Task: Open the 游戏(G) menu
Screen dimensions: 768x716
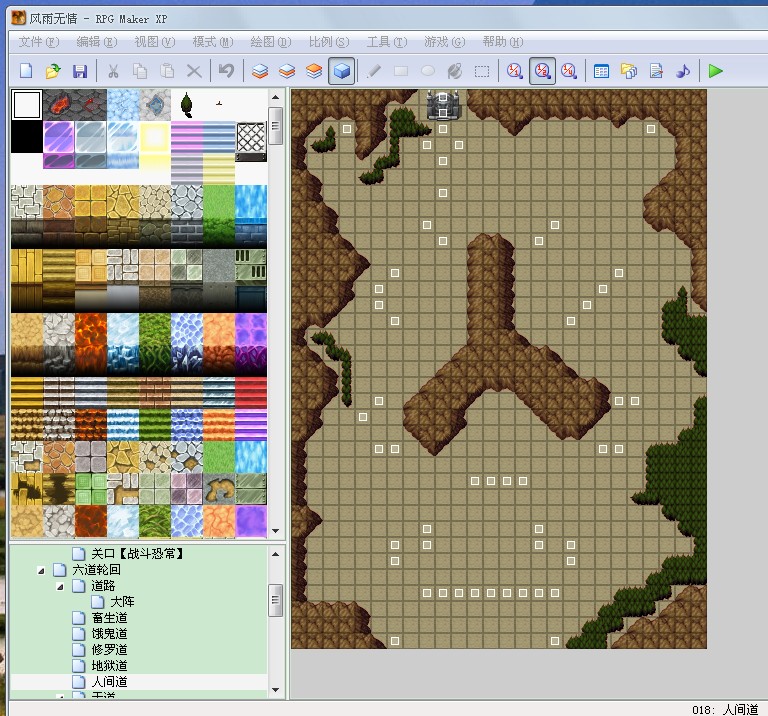Action: (444, 42)
